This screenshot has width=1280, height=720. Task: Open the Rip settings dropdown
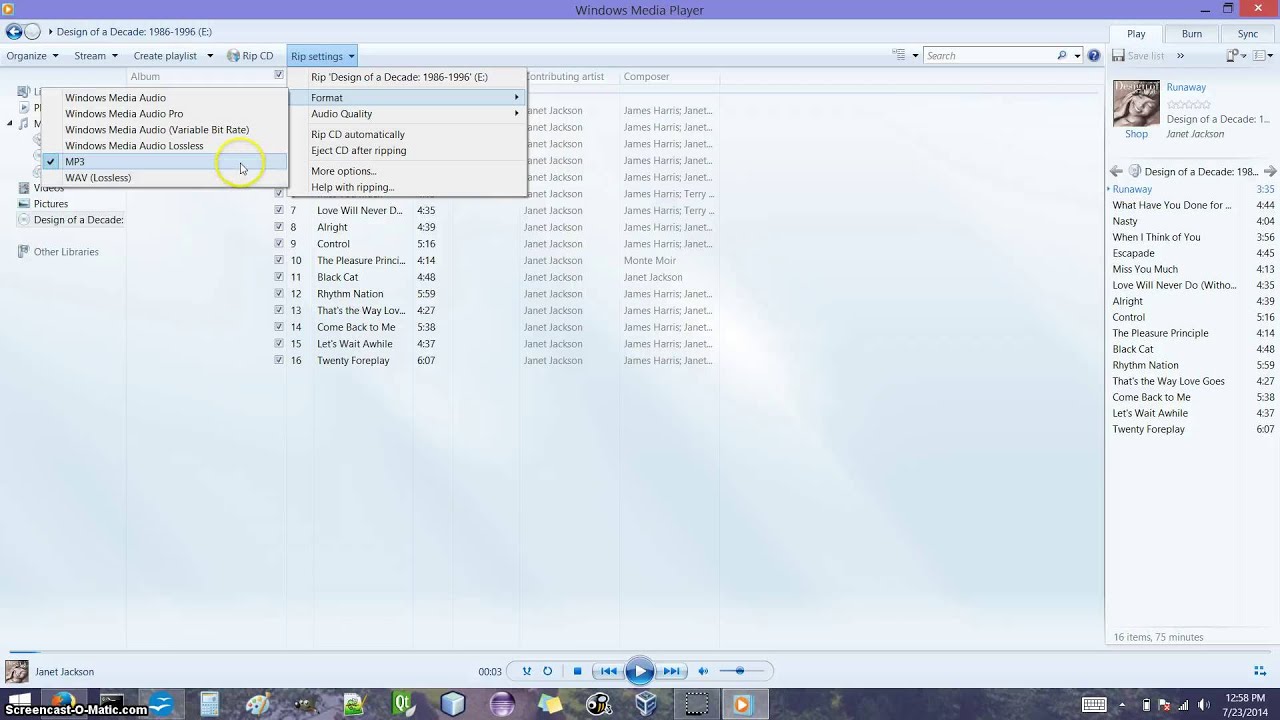pos(323,56)
